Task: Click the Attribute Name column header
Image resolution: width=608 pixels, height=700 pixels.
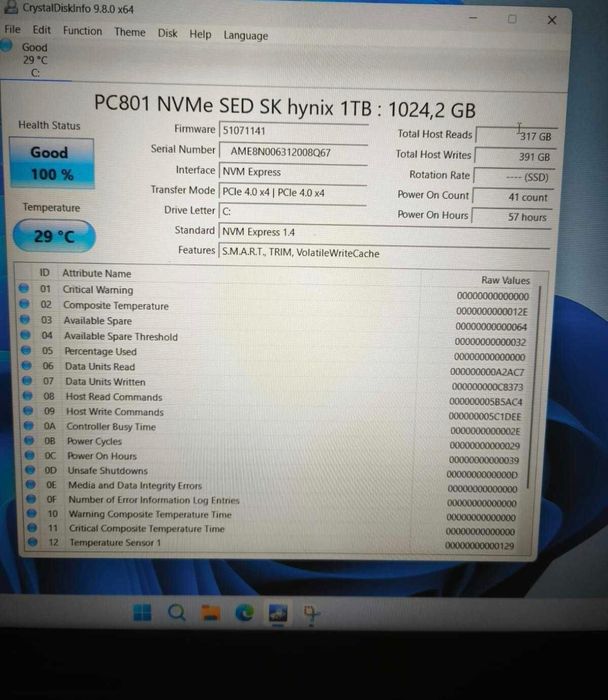Action: click(x=97, y=273)
